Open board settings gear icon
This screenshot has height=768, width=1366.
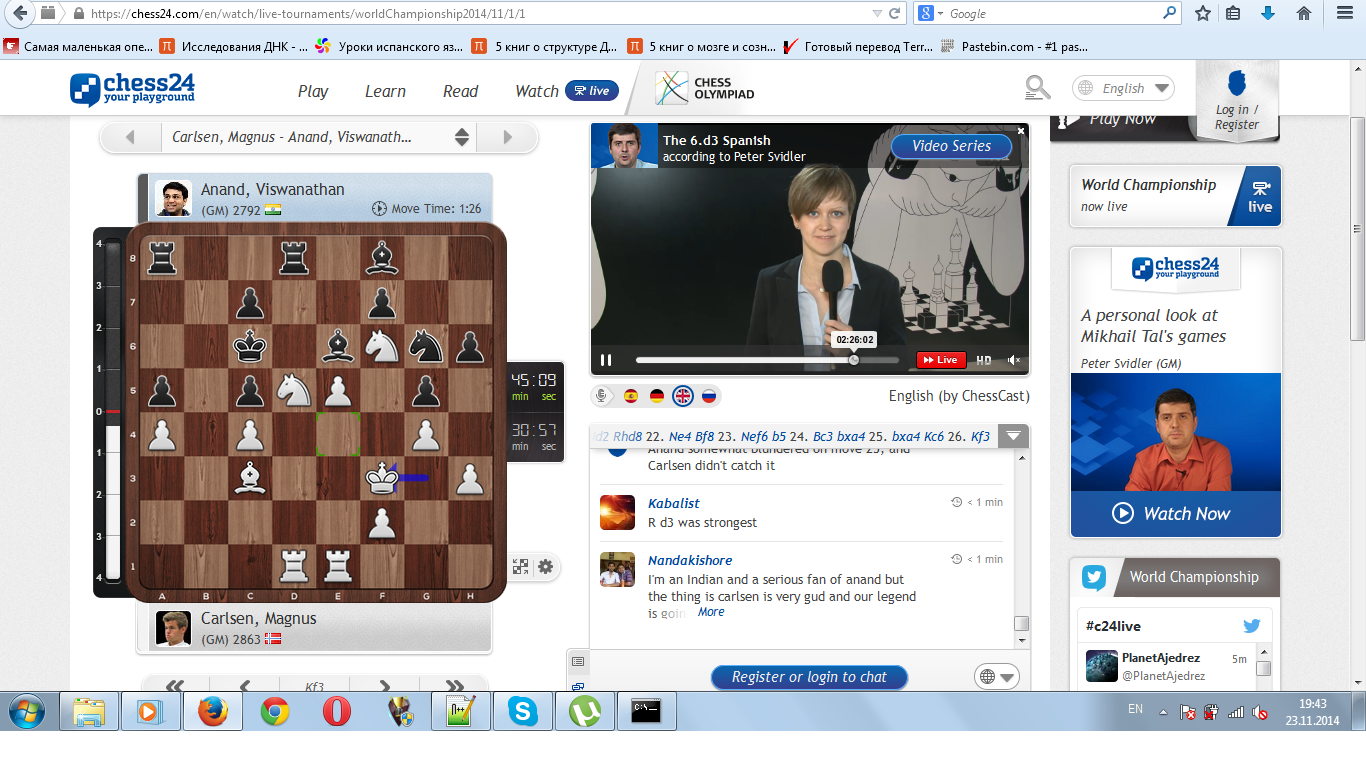coord(545,567)
